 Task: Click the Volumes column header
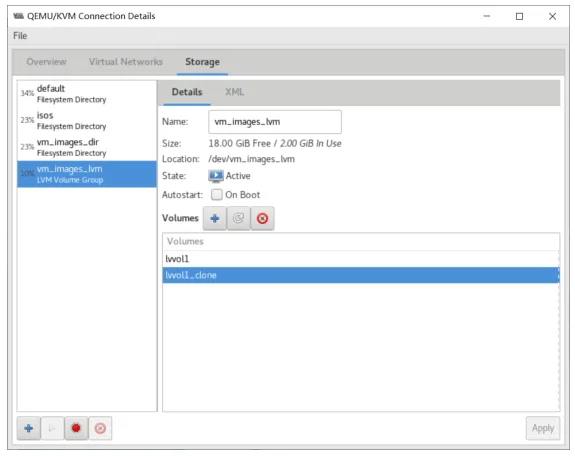pos(361,242)
